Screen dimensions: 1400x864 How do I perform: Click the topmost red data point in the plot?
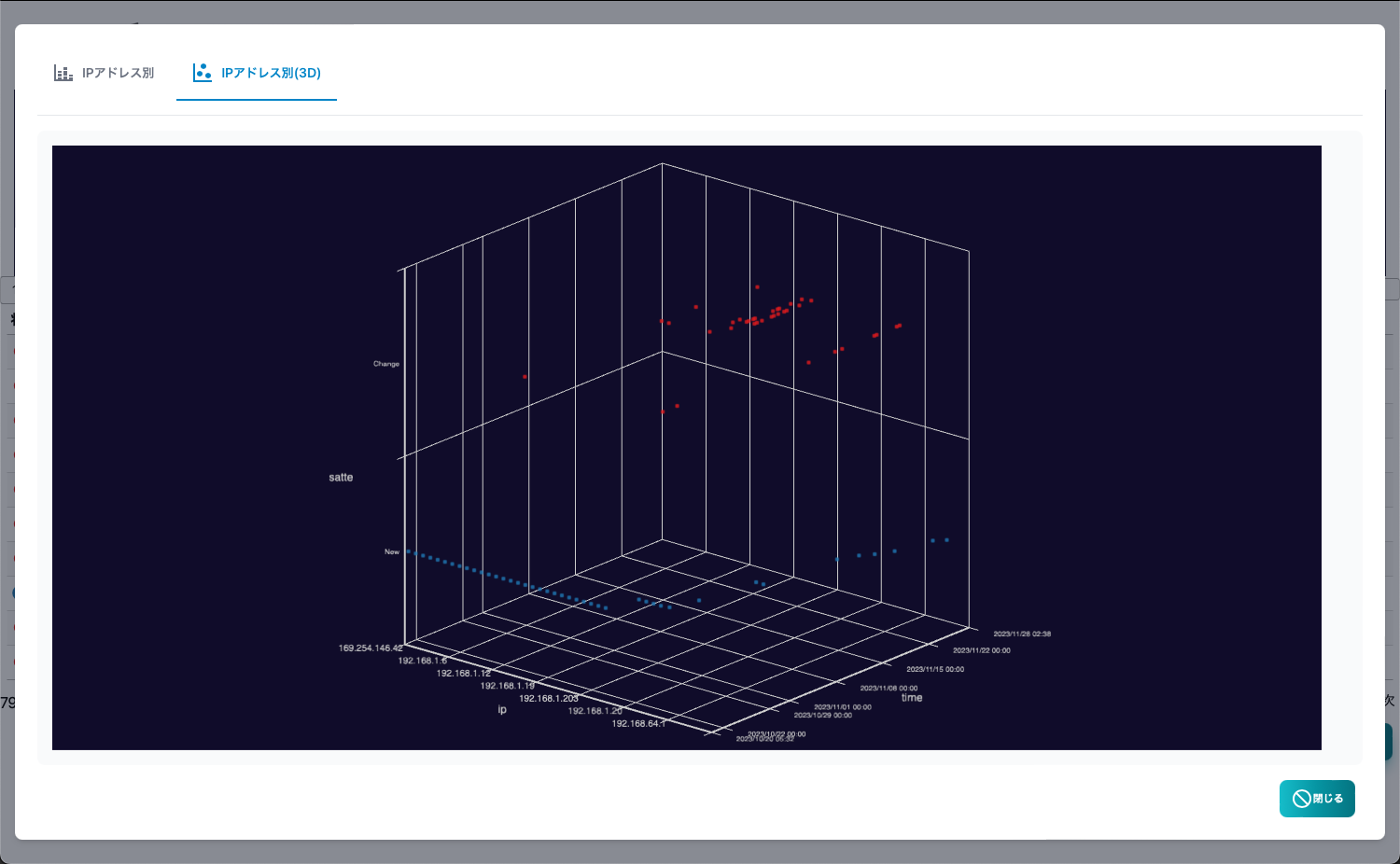[757, 286]
